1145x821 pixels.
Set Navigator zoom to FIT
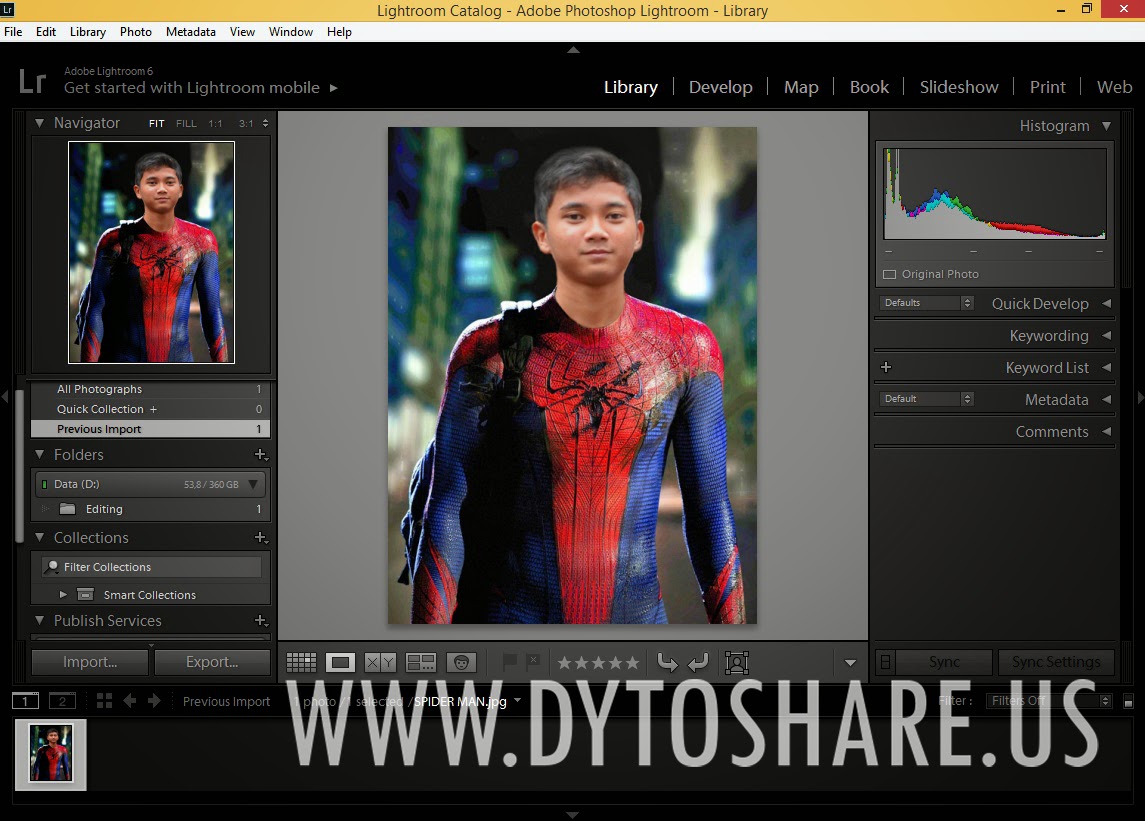tap(156, 123)
